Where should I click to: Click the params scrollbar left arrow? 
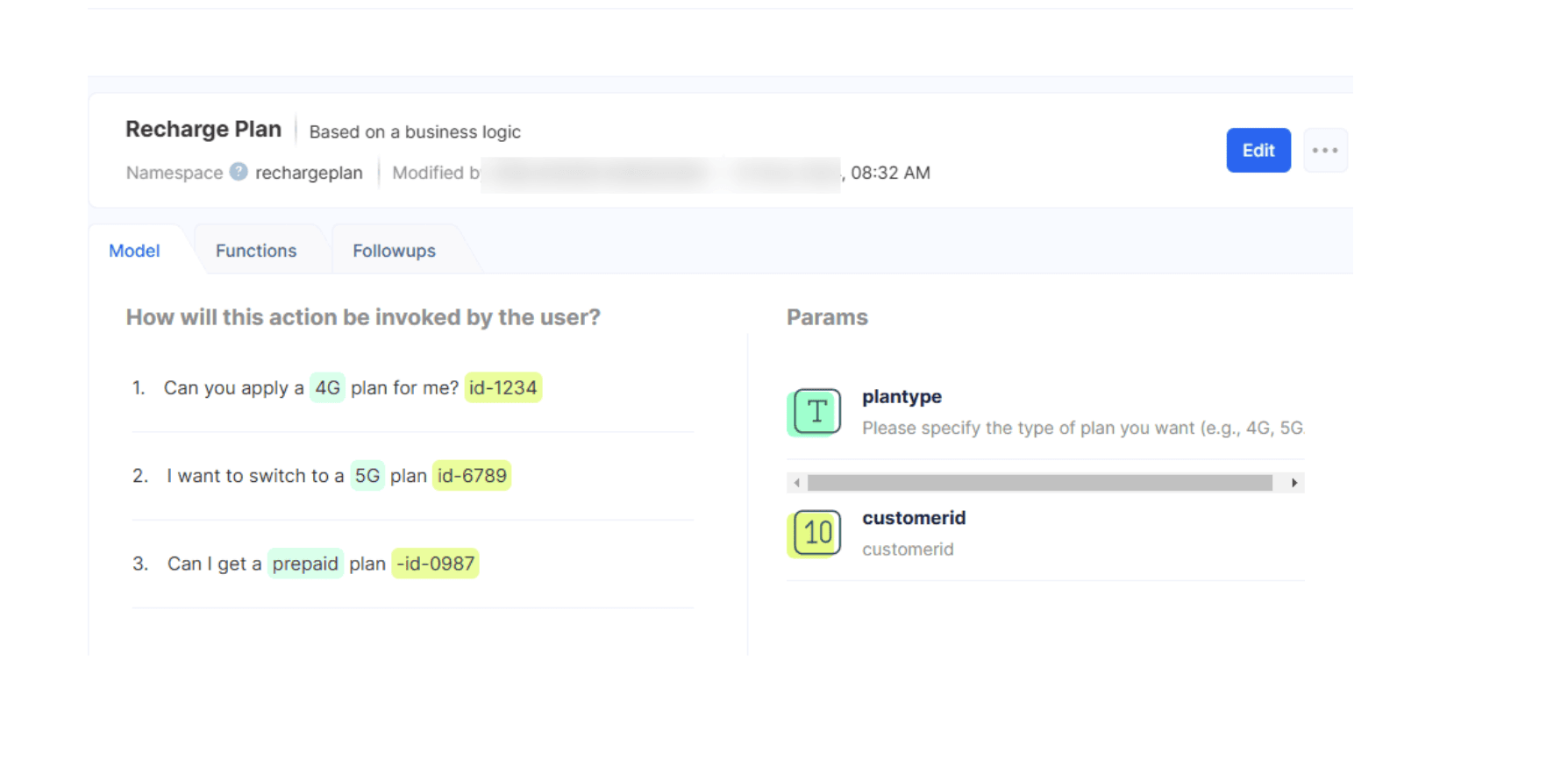pyautogui.click(x=796, y=483)
